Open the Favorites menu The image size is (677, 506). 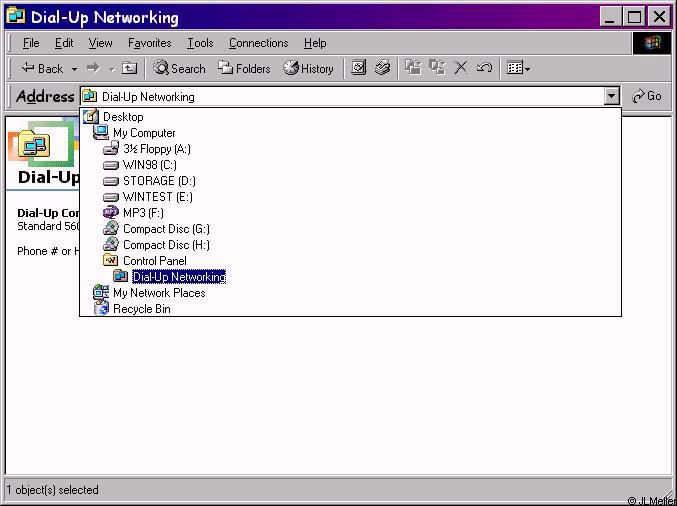tap(149, 43)
